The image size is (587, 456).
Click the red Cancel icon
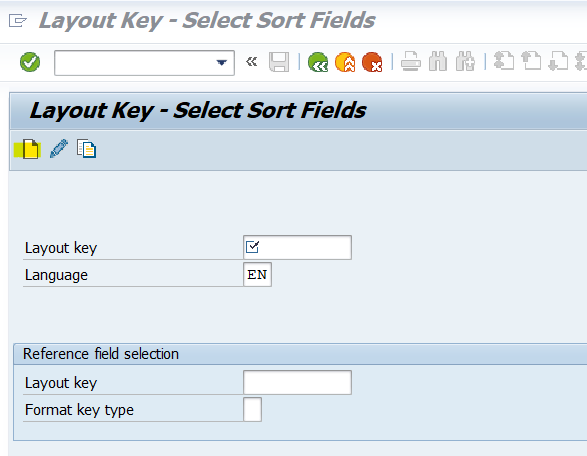(x=372, y=62)
